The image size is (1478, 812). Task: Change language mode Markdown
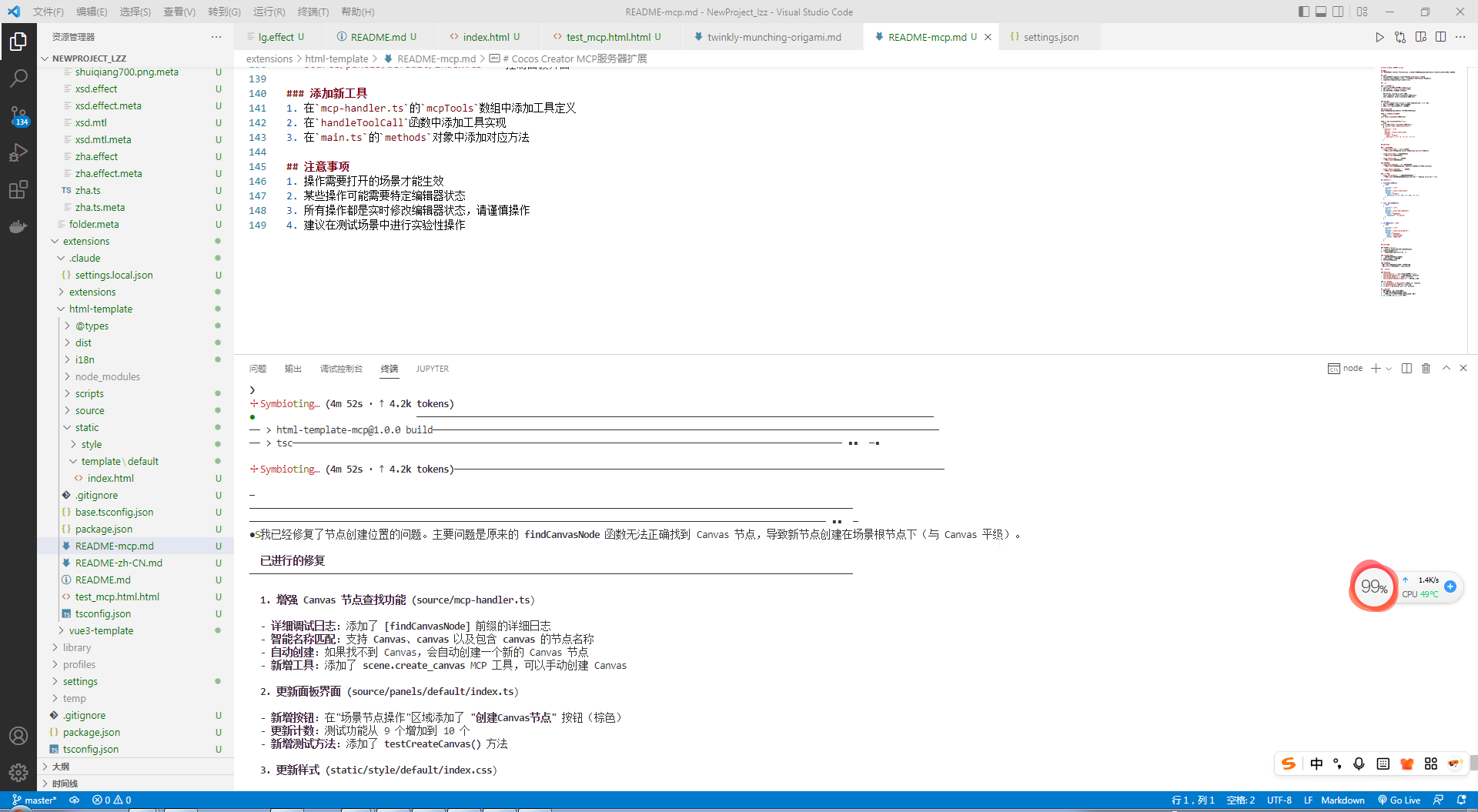coord(1343,800)
